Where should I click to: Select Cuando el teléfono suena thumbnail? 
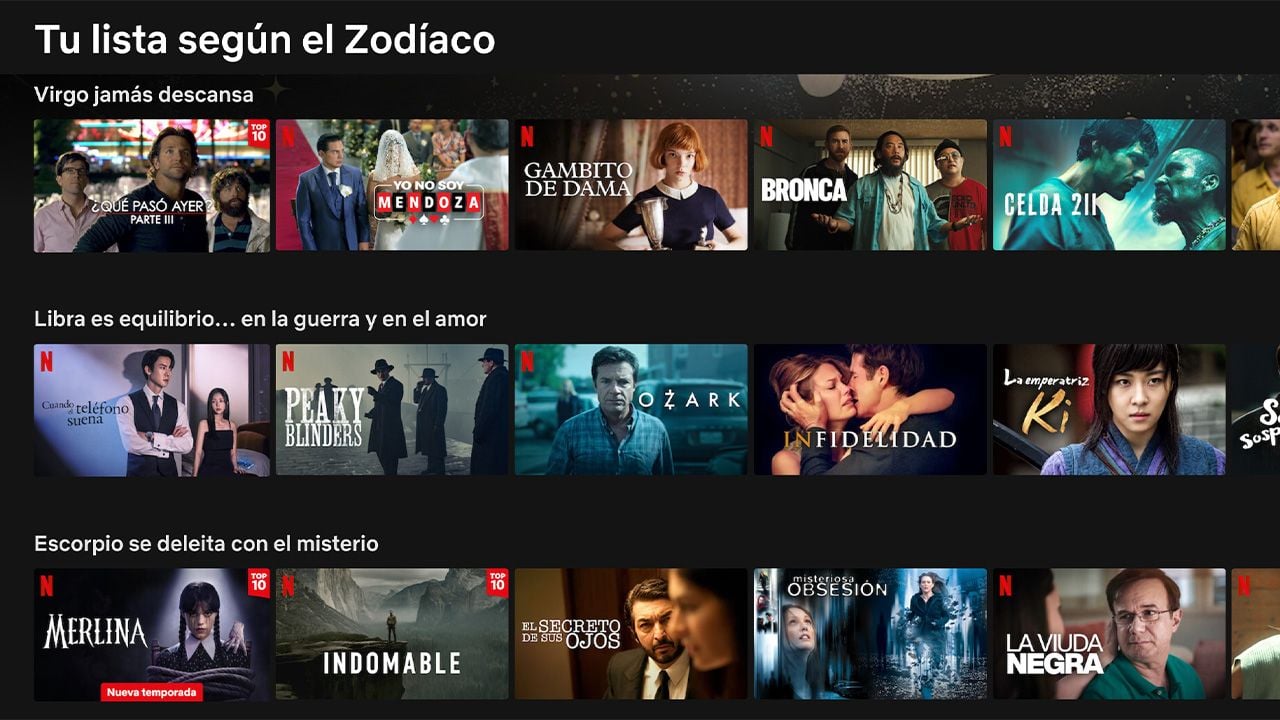(x=152, y=410)
